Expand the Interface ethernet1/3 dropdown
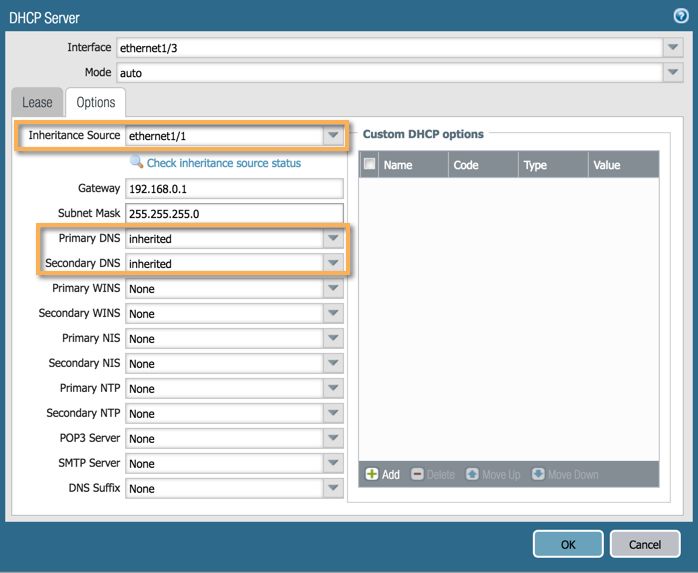The image size is (698, 573). tap(671, 47)
